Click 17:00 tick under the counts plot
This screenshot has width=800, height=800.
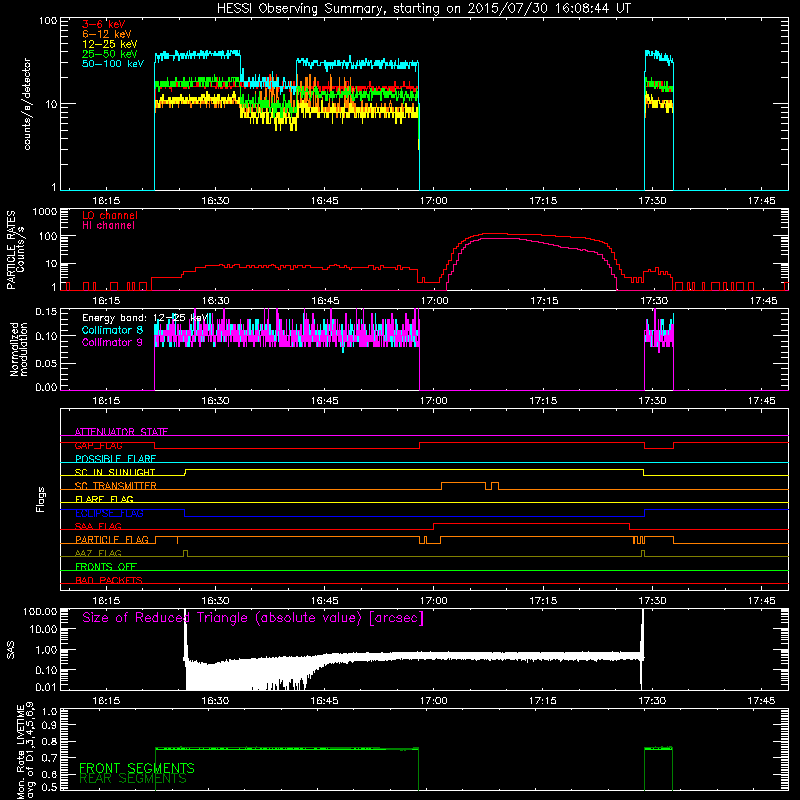(433, 201)
